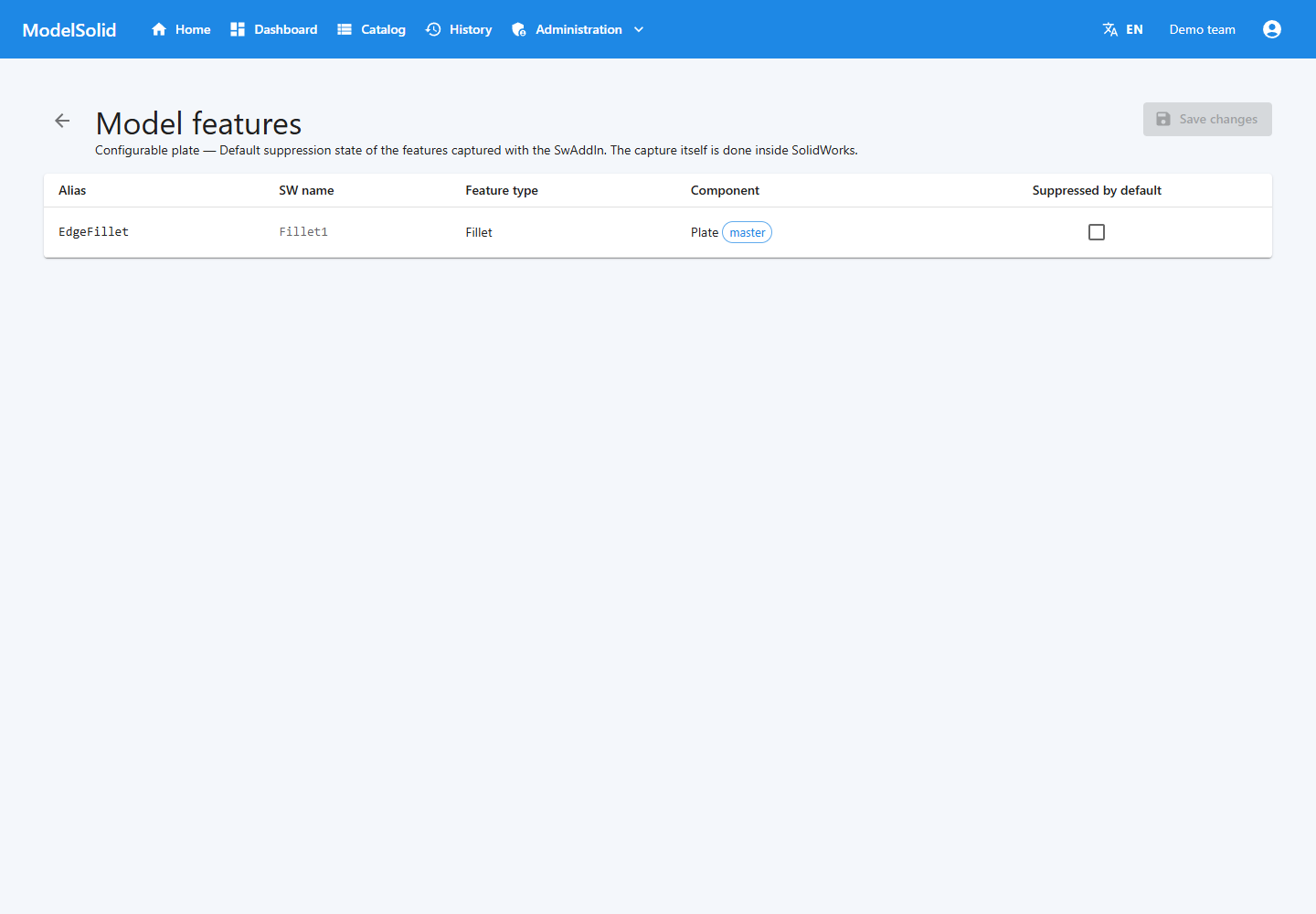The image size is (1316, 914).
Task: Click the Suppressed by default header
Action: 1097,190
